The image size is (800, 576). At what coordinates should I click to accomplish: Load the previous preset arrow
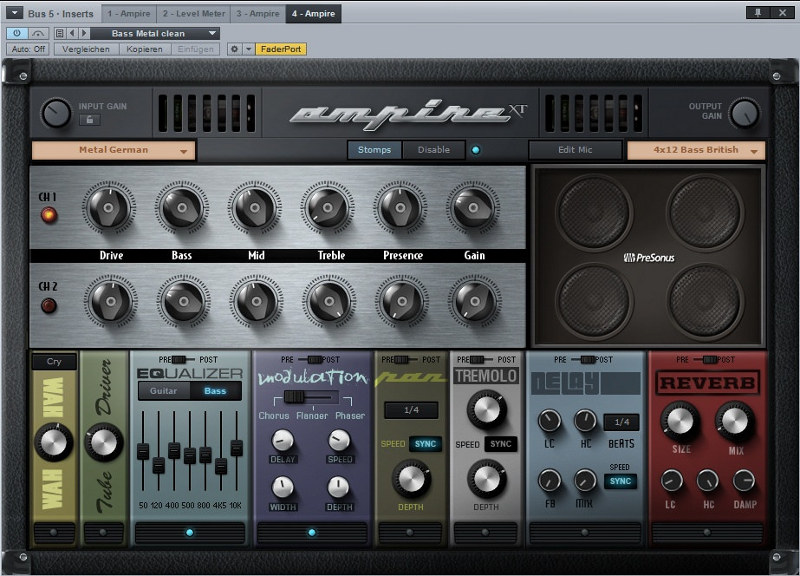click(x=72, y=33)
